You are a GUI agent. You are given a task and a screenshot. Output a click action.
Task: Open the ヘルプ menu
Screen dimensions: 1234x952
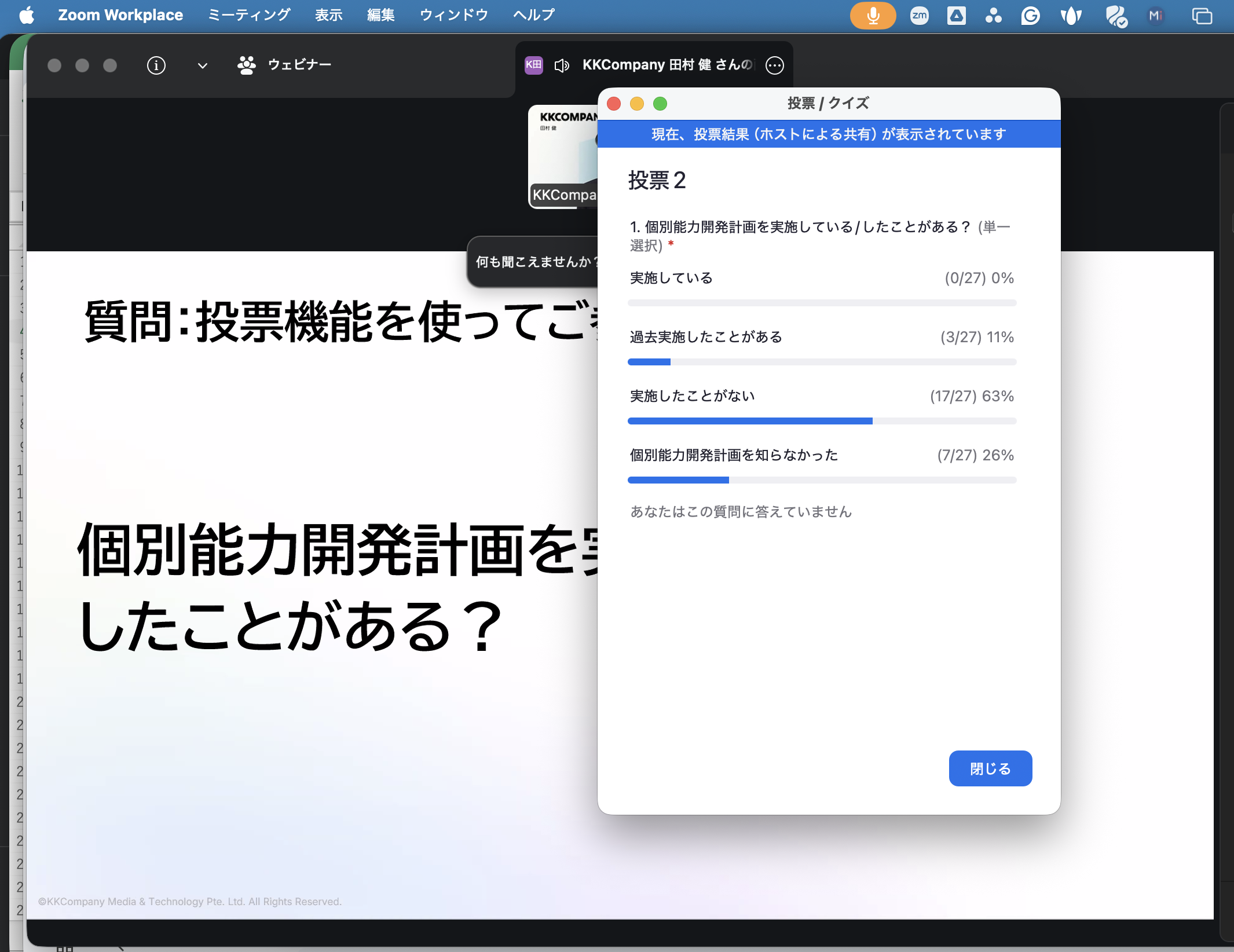(x=534, y=15)
